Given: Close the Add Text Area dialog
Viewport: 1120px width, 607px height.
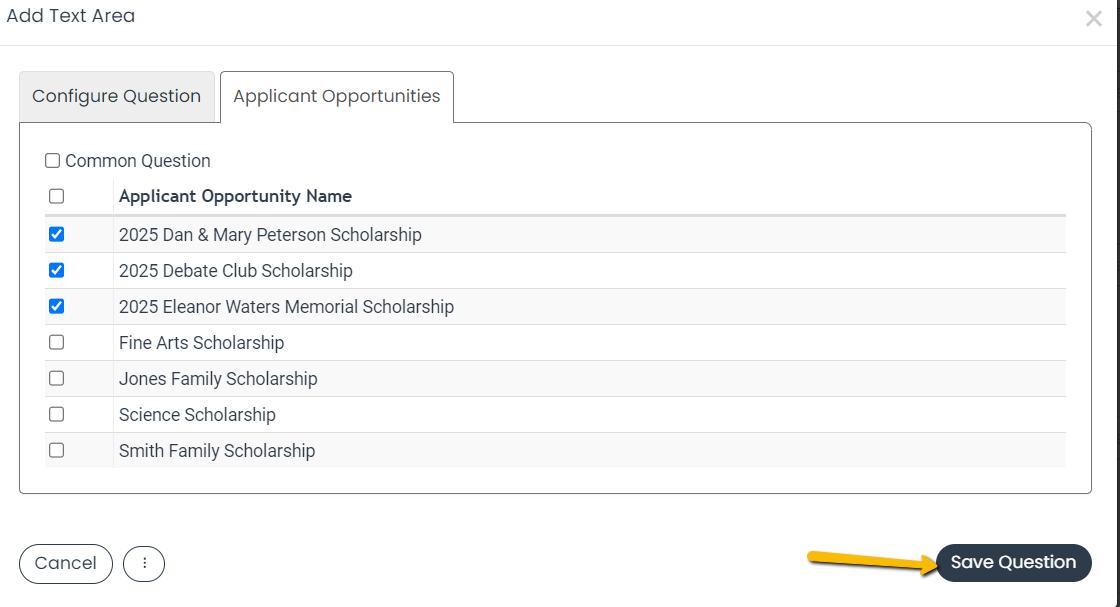Looking at the screenshot, I should (1094, 19).
